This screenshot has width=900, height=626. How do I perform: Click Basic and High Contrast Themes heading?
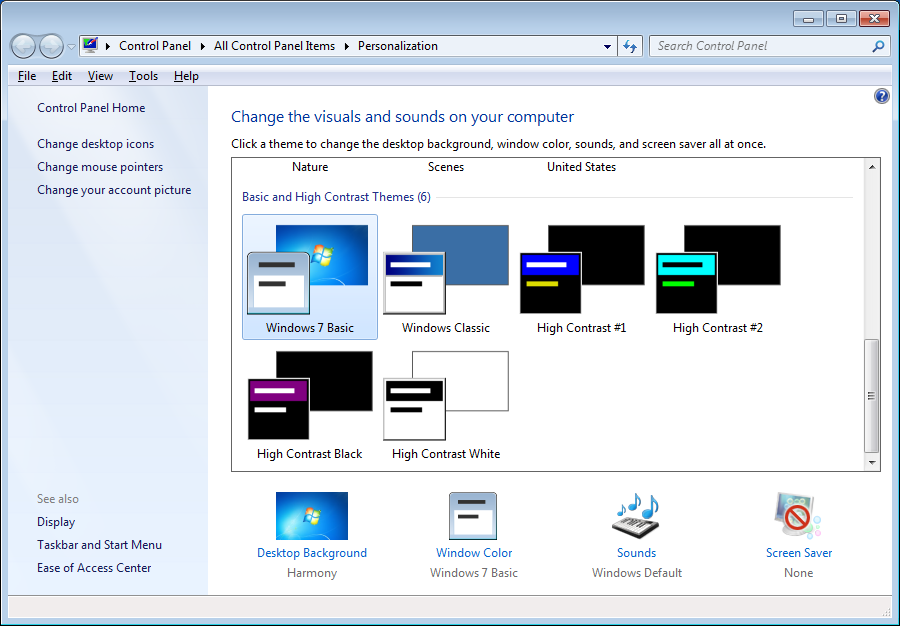click(x=336, y=197)
